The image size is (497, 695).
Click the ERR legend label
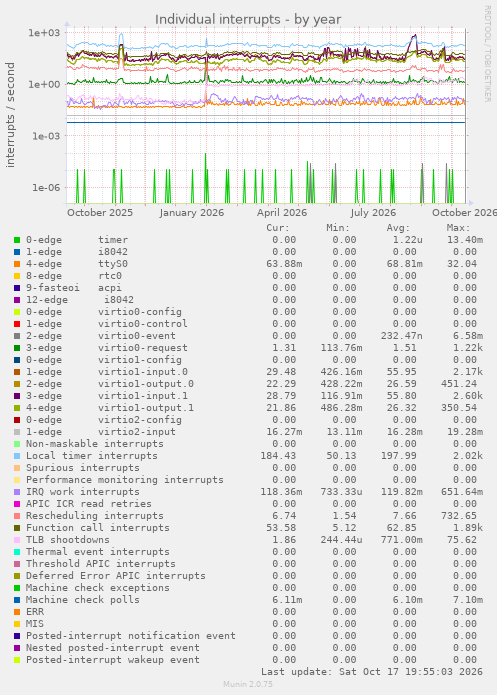(35, 612)
